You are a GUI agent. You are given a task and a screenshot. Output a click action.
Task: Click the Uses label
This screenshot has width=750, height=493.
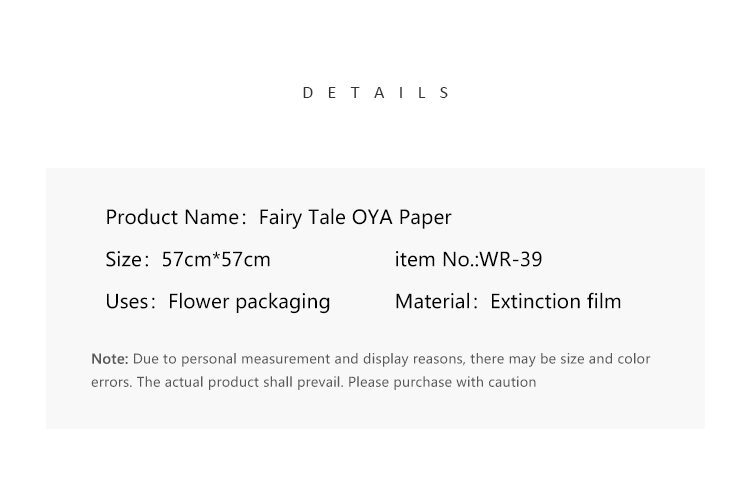click(x=127, y=302)
